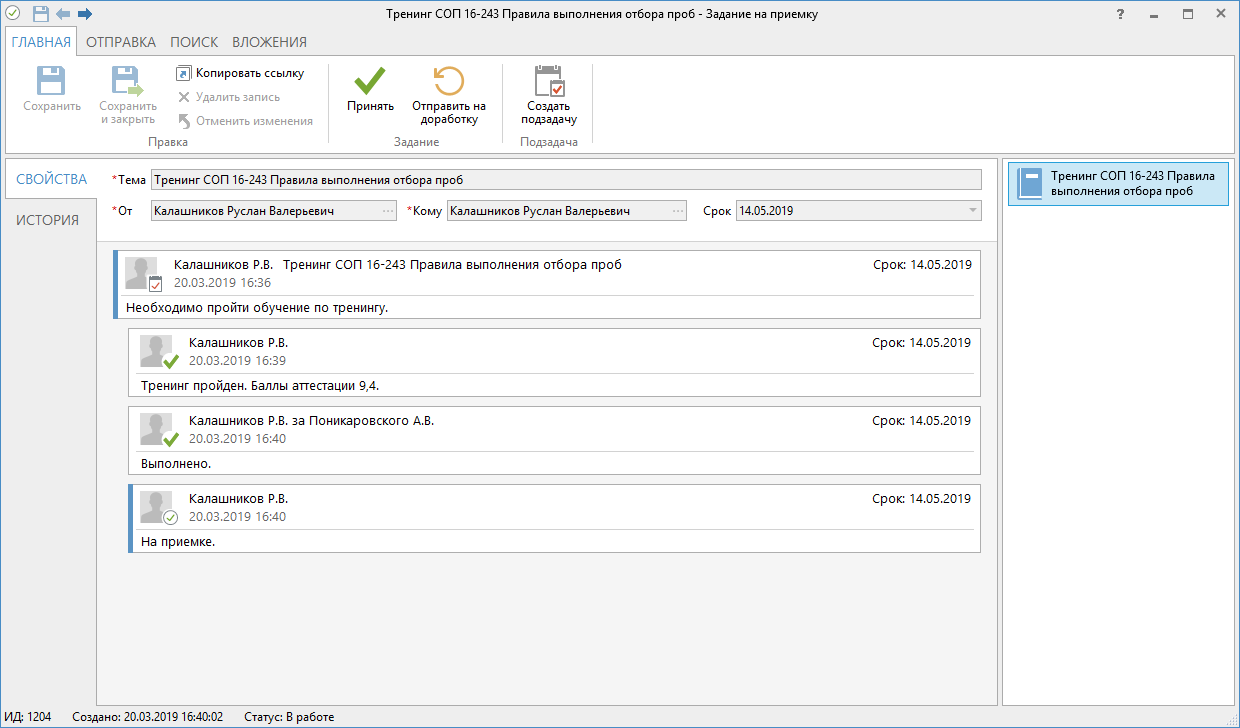Click the checkmark circle icon in title bar
1240x728 pixels.
pos(13,14)
